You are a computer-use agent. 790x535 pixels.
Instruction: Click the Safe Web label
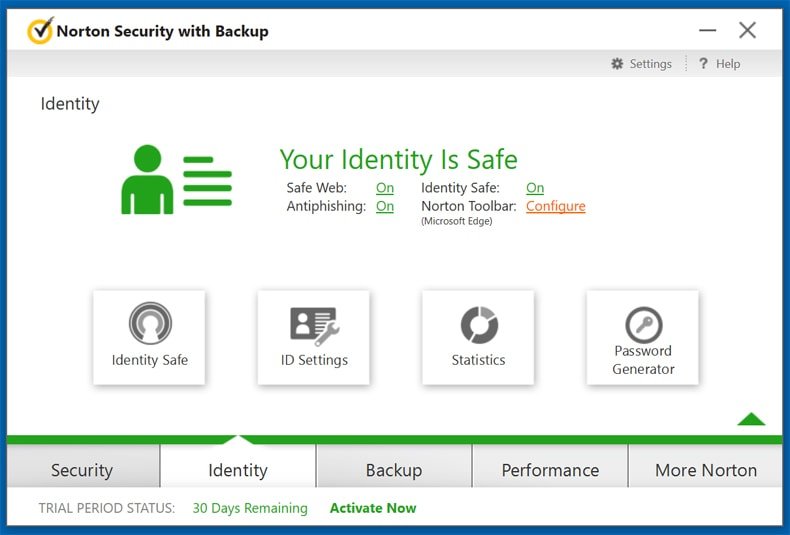point(316,188)
